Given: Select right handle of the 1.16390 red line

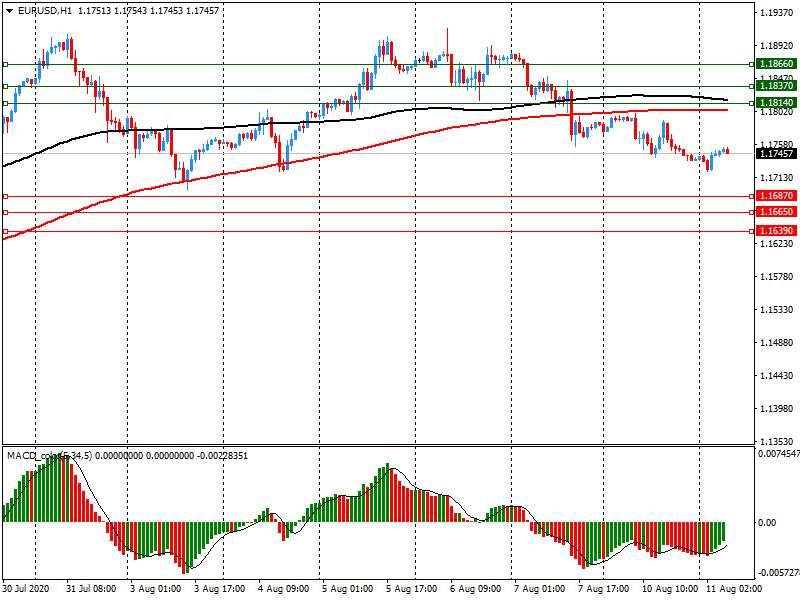Looking at the screenshot, I should (x=752, y=232).
